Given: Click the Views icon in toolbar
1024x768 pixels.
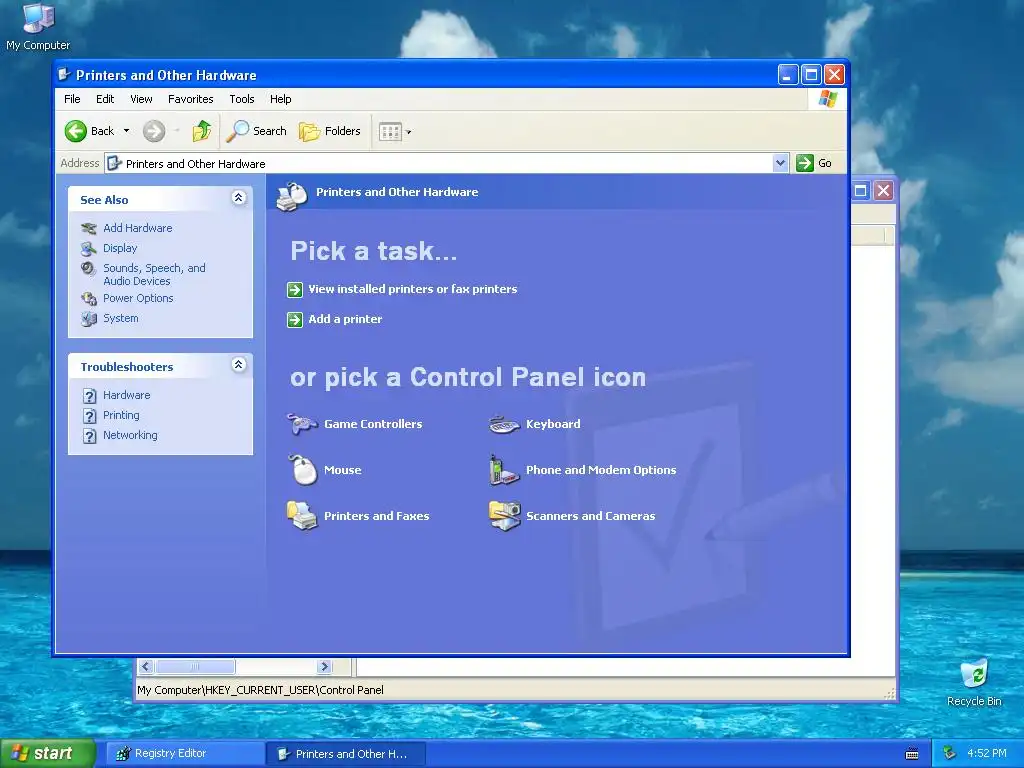Looking at the screenshot, I should [x=391, y=132].
